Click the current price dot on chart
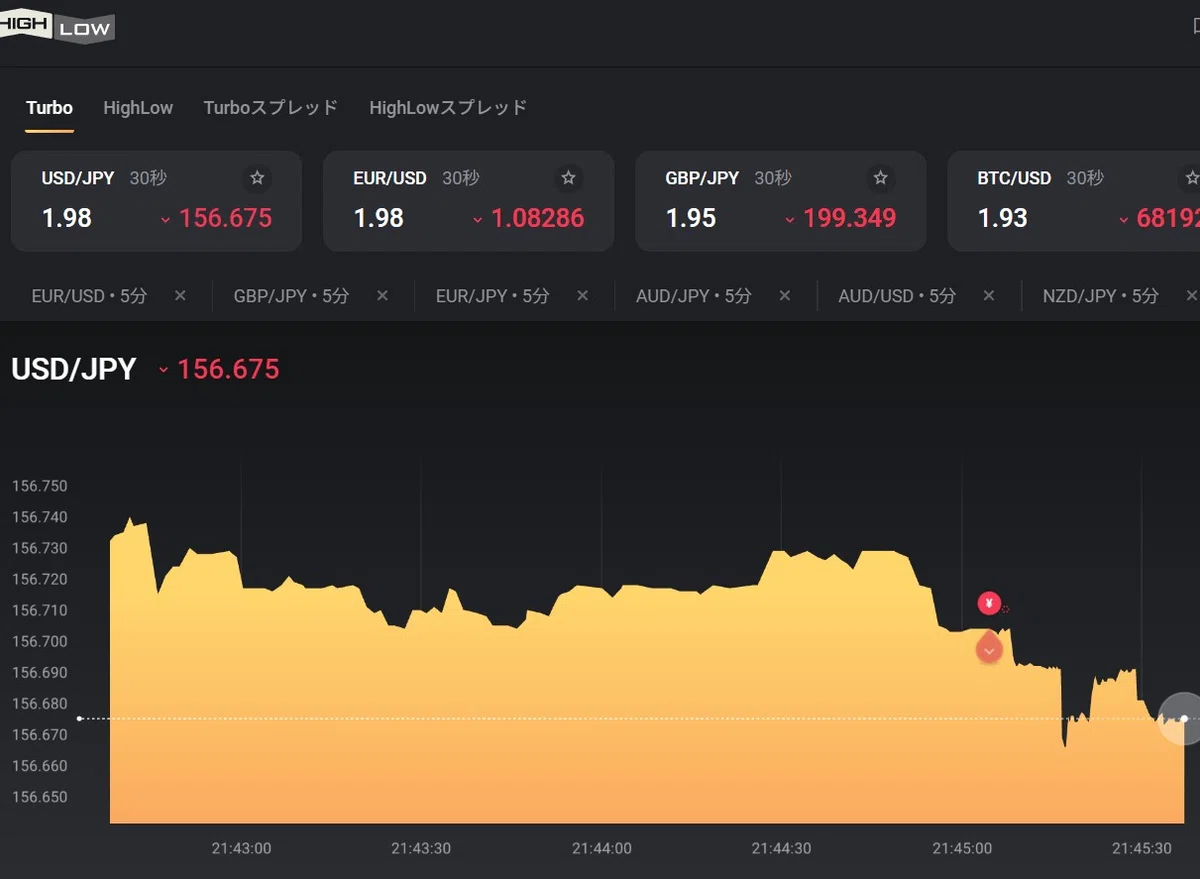Screen dimensions: 1200x879 1184,718
